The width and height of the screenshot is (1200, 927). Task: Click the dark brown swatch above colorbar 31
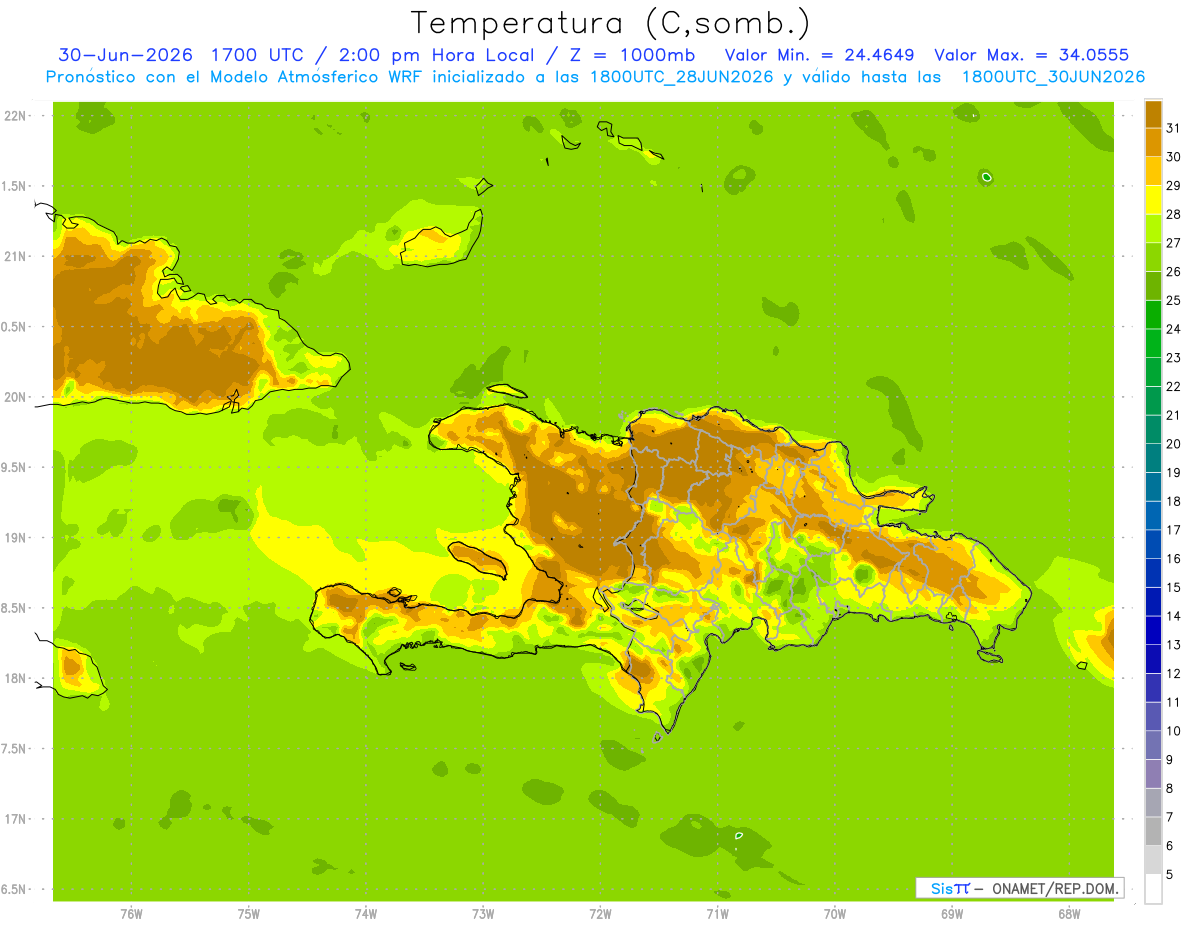(x=1154, y=114)
